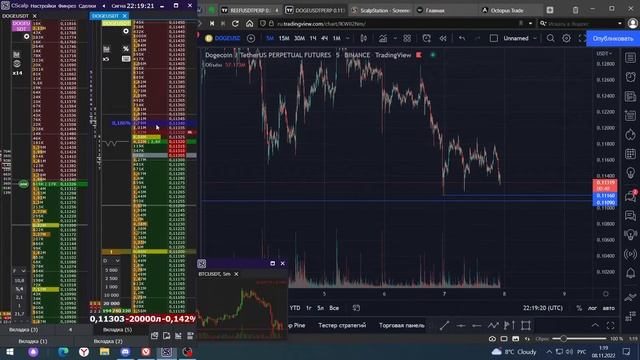Open the Indicators chart icon
This screenshot has height=360, width=640.
coord(383,38)
